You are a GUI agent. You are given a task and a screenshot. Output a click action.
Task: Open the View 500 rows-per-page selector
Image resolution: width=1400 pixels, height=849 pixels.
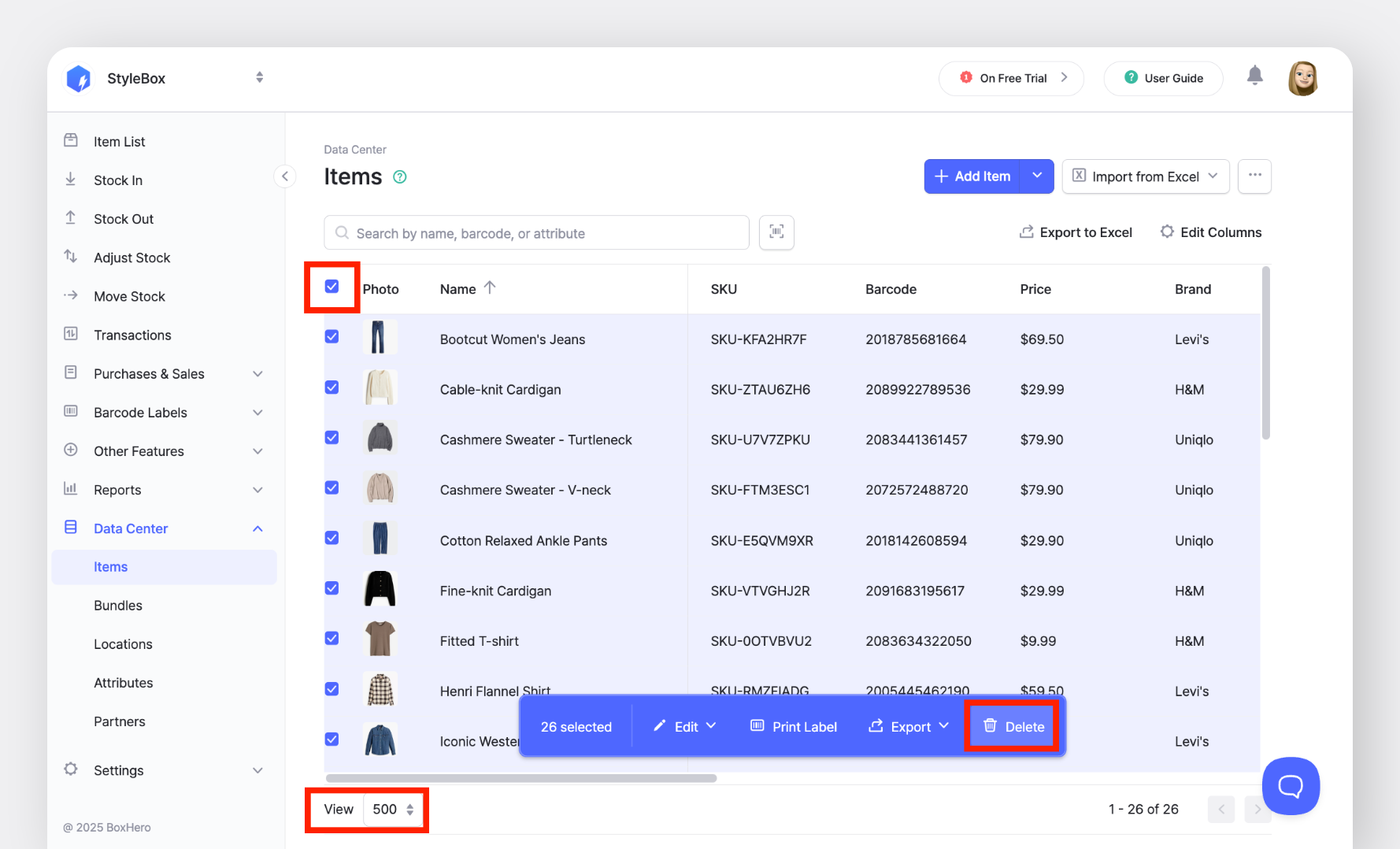pos(393,810)
